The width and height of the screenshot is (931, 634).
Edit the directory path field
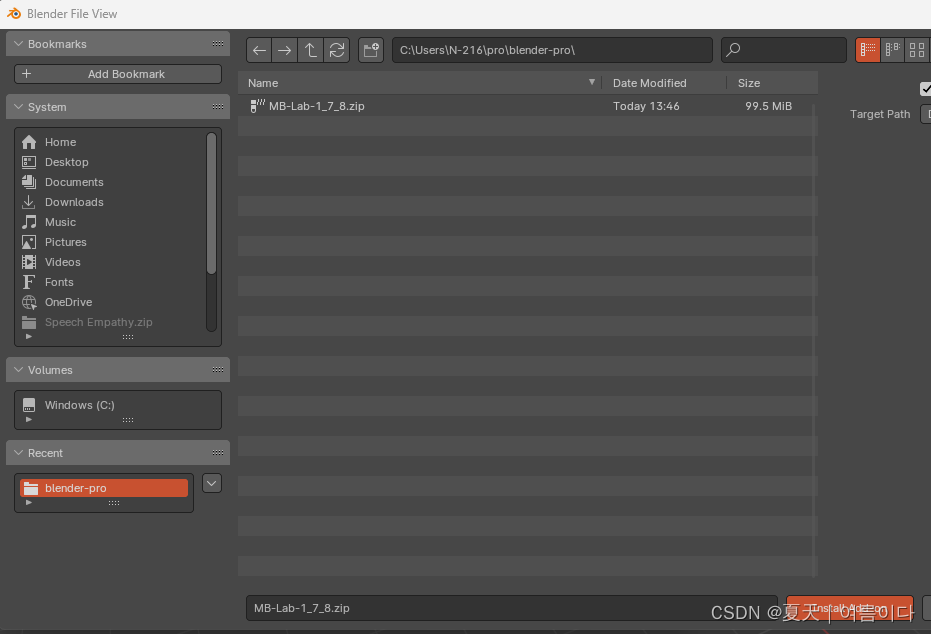552,50
